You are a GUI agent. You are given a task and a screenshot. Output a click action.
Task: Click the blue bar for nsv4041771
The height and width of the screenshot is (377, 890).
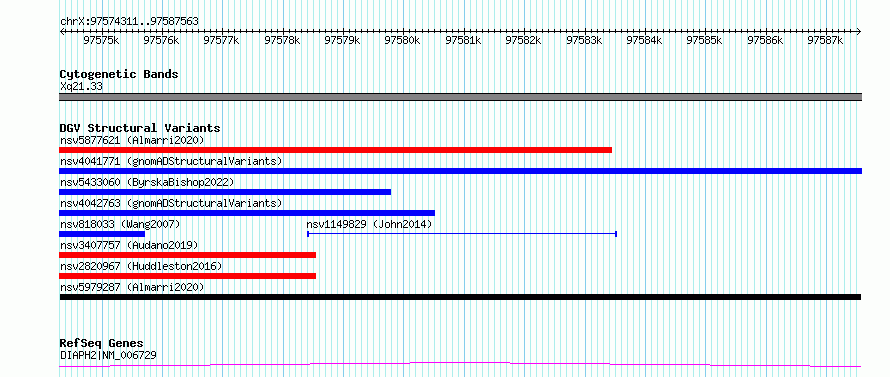[x=460, y=171]
